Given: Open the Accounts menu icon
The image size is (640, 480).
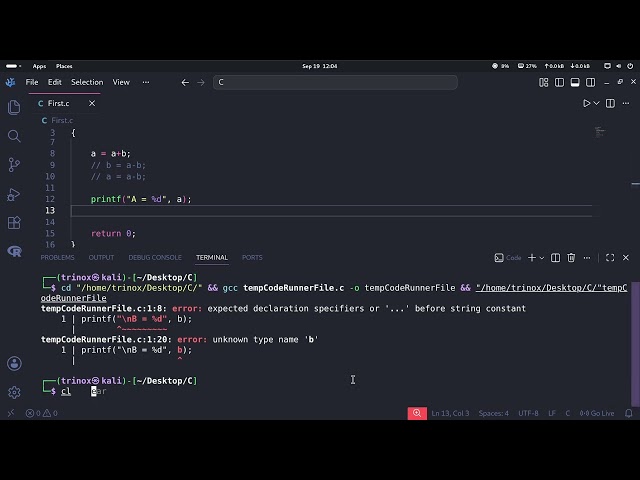Looking at the screenshot, I should [14, 363].
